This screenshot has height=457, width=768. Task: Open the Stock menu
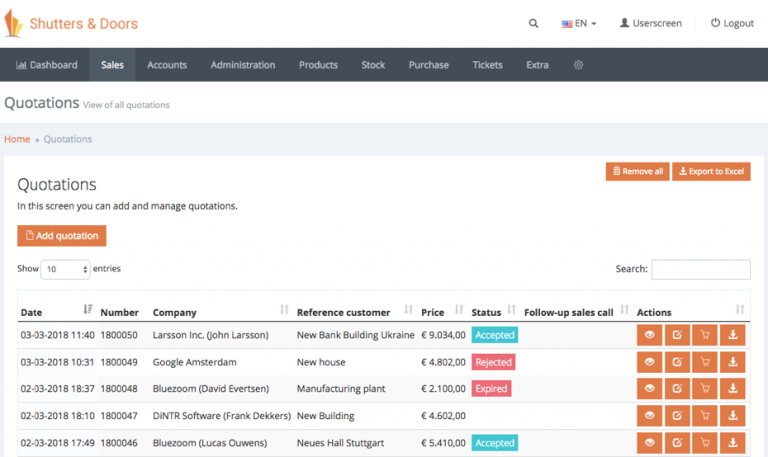[373, 65]
